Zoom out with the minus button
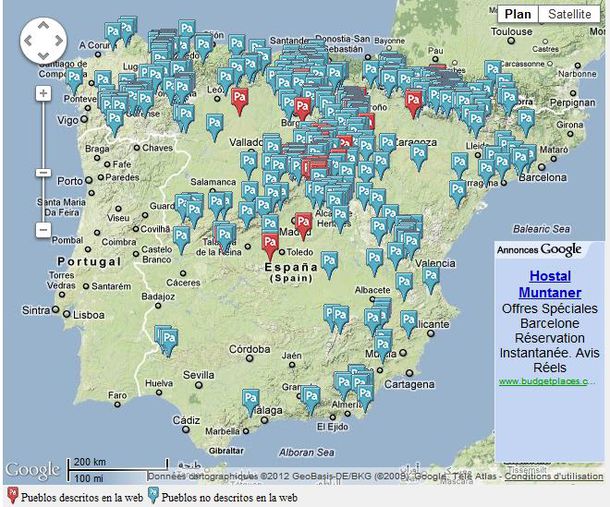The height and width of the screenshot is (507, 610). tap(43, 230)
